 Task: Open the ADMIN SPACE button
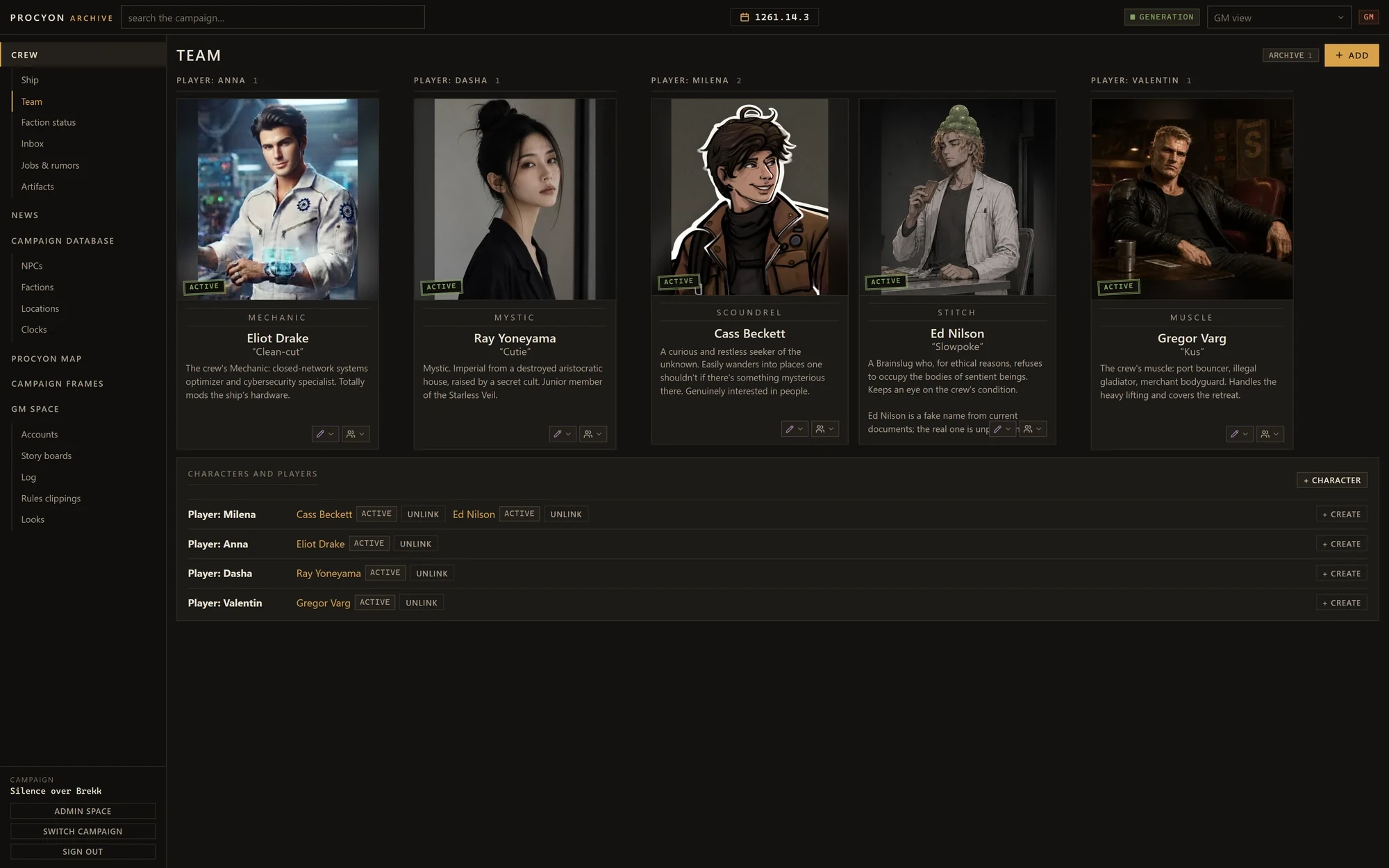point(83,811)
